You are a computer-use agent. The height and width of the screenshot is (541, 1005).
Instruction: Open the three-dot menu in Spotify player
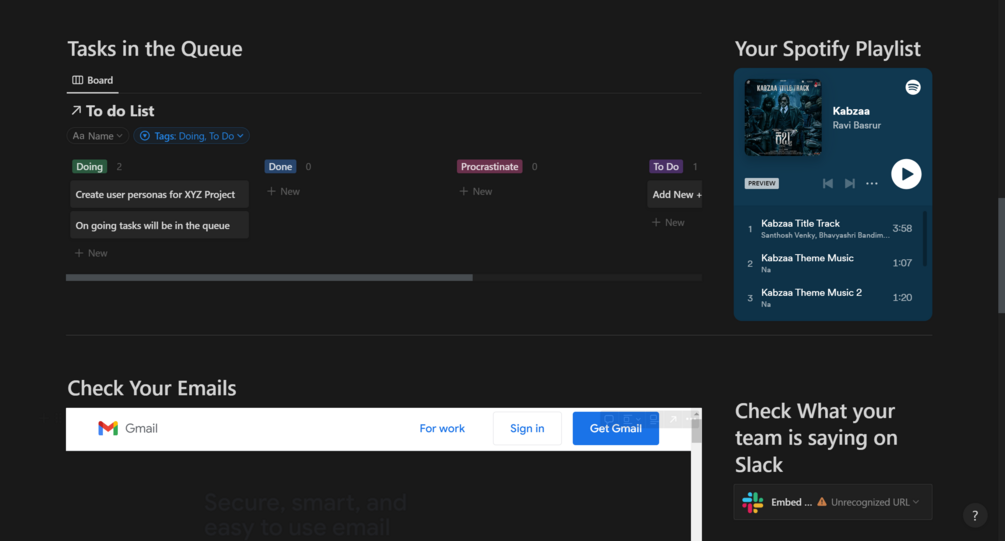point(872,183)
